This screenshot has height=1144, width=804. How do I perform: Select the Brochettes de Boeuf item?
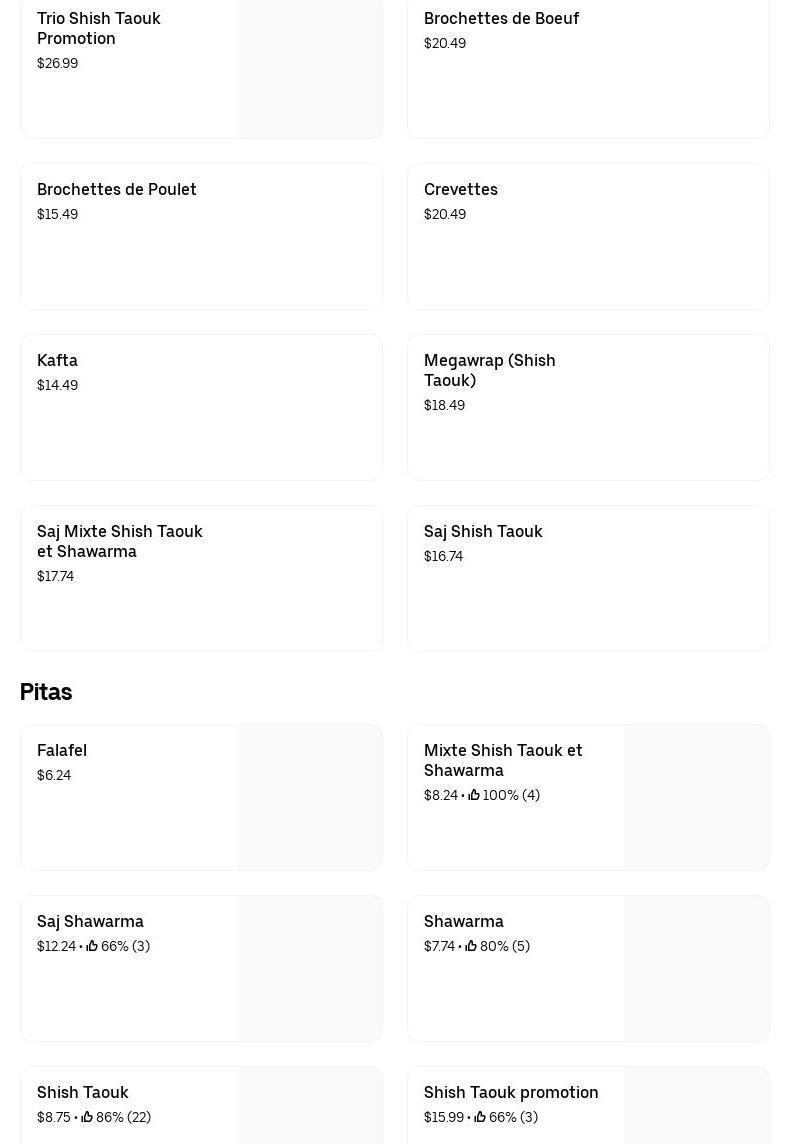(501, 18)
